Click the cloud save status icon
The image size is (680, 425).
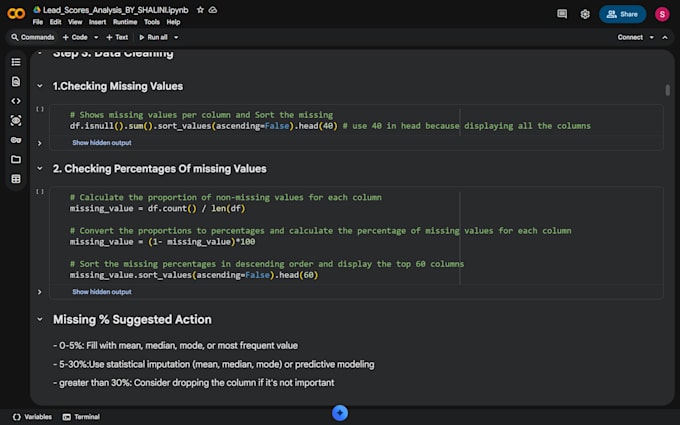point(212,10)
